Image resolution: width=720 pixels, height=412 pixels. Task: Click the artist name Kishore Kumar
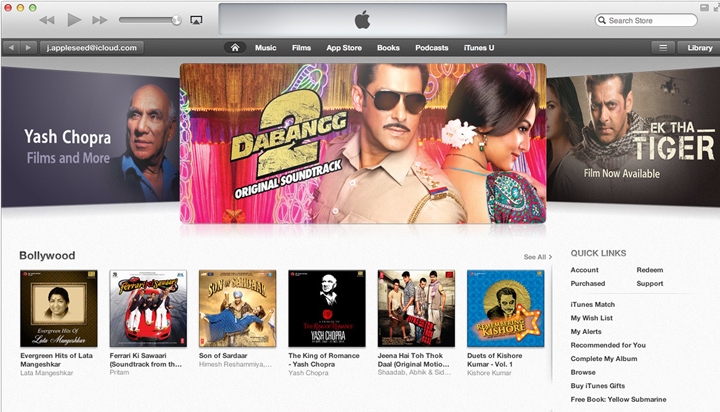(489, 373)
